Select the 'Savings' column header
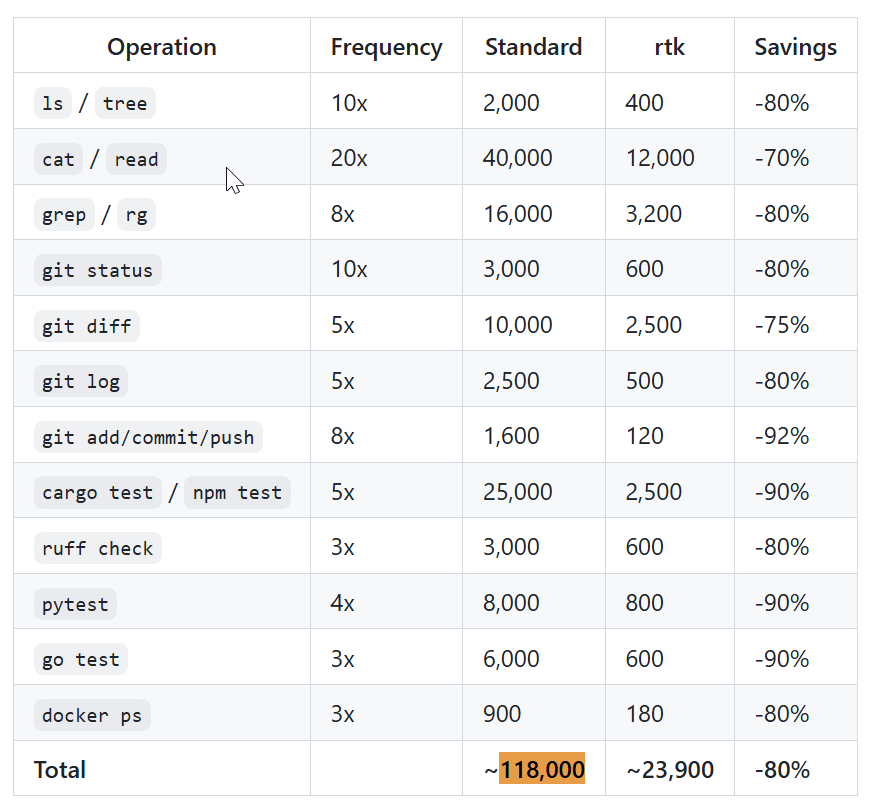Screen dimensions: 876x805 pos(795,46)
